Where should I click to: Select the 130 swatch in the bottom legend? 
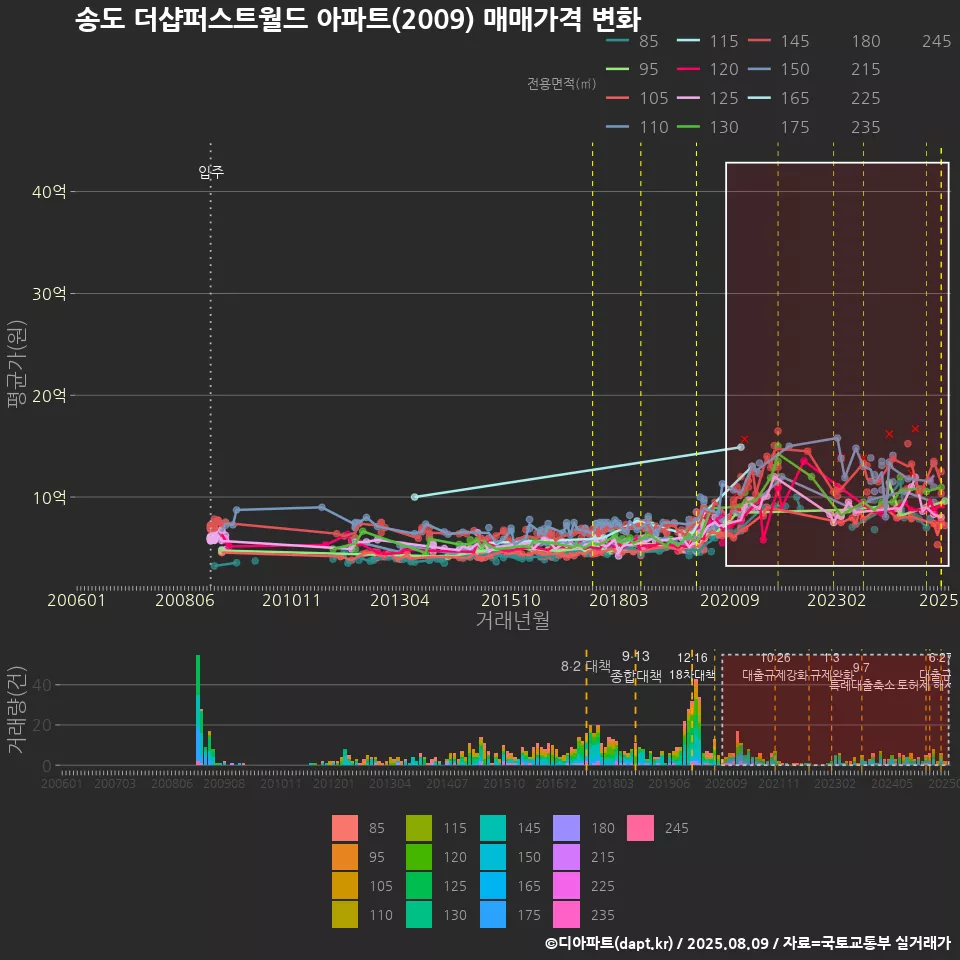419,915
